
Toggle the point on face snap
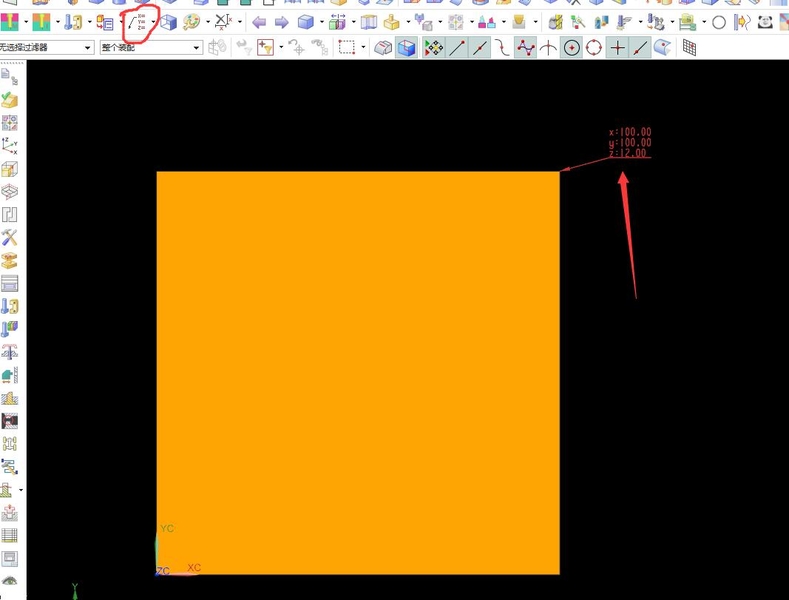point(663,48)
